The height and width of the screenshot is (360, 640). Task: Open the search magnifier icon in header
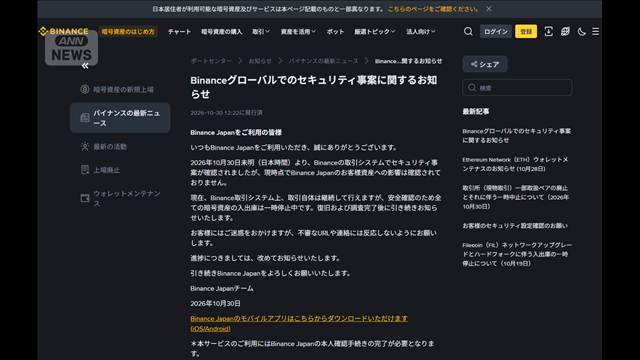tap(468, 31)
